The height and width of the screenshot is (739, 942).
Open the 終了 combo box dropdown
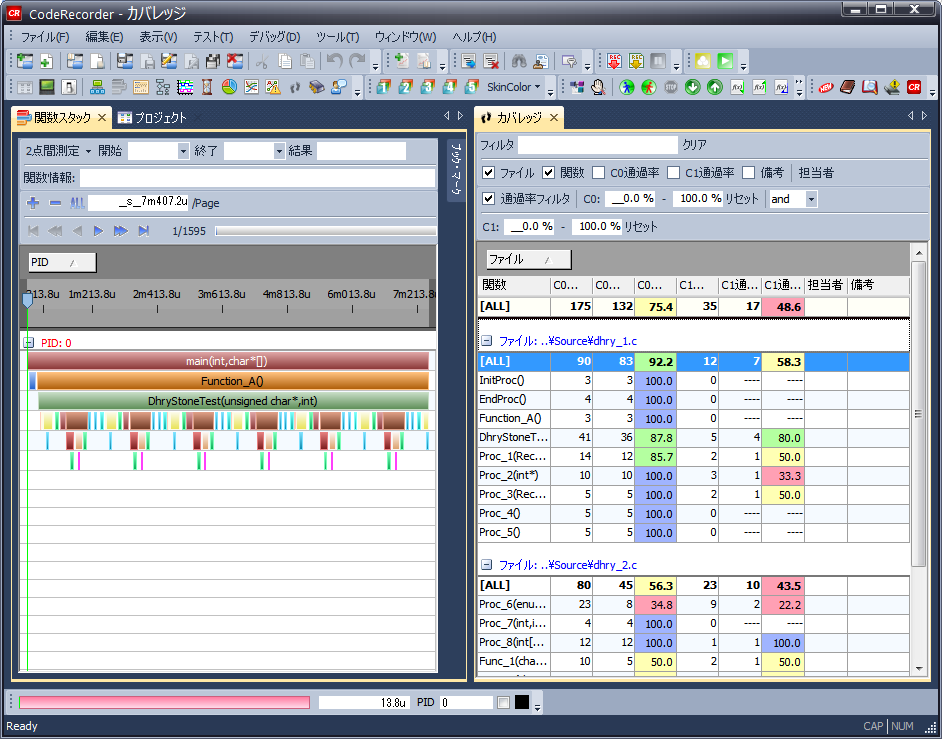pos(279,151)
